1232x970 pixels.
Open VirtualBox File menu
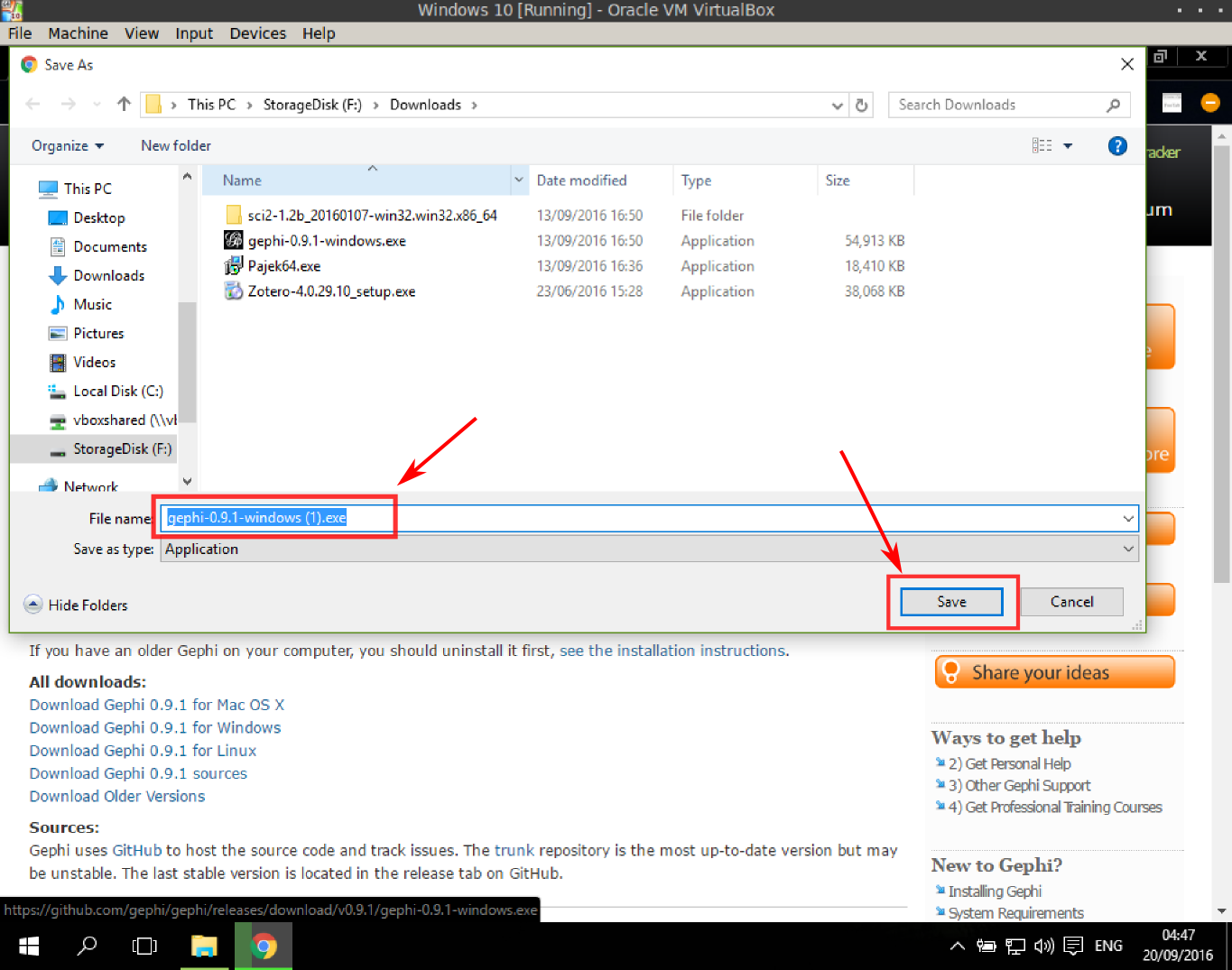coord(20,33)
